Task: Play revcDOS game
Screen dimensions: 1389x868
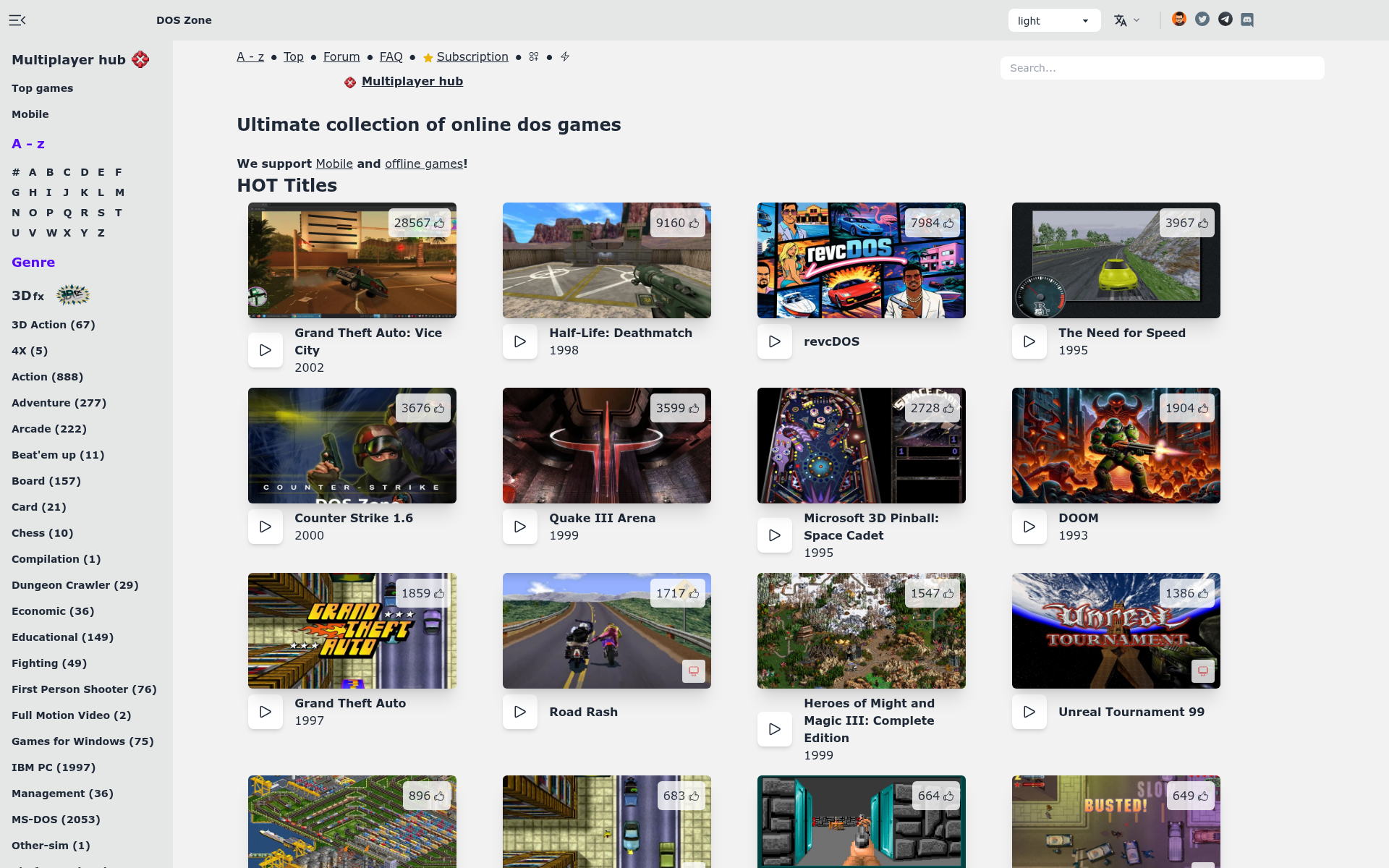Action: 775,341
